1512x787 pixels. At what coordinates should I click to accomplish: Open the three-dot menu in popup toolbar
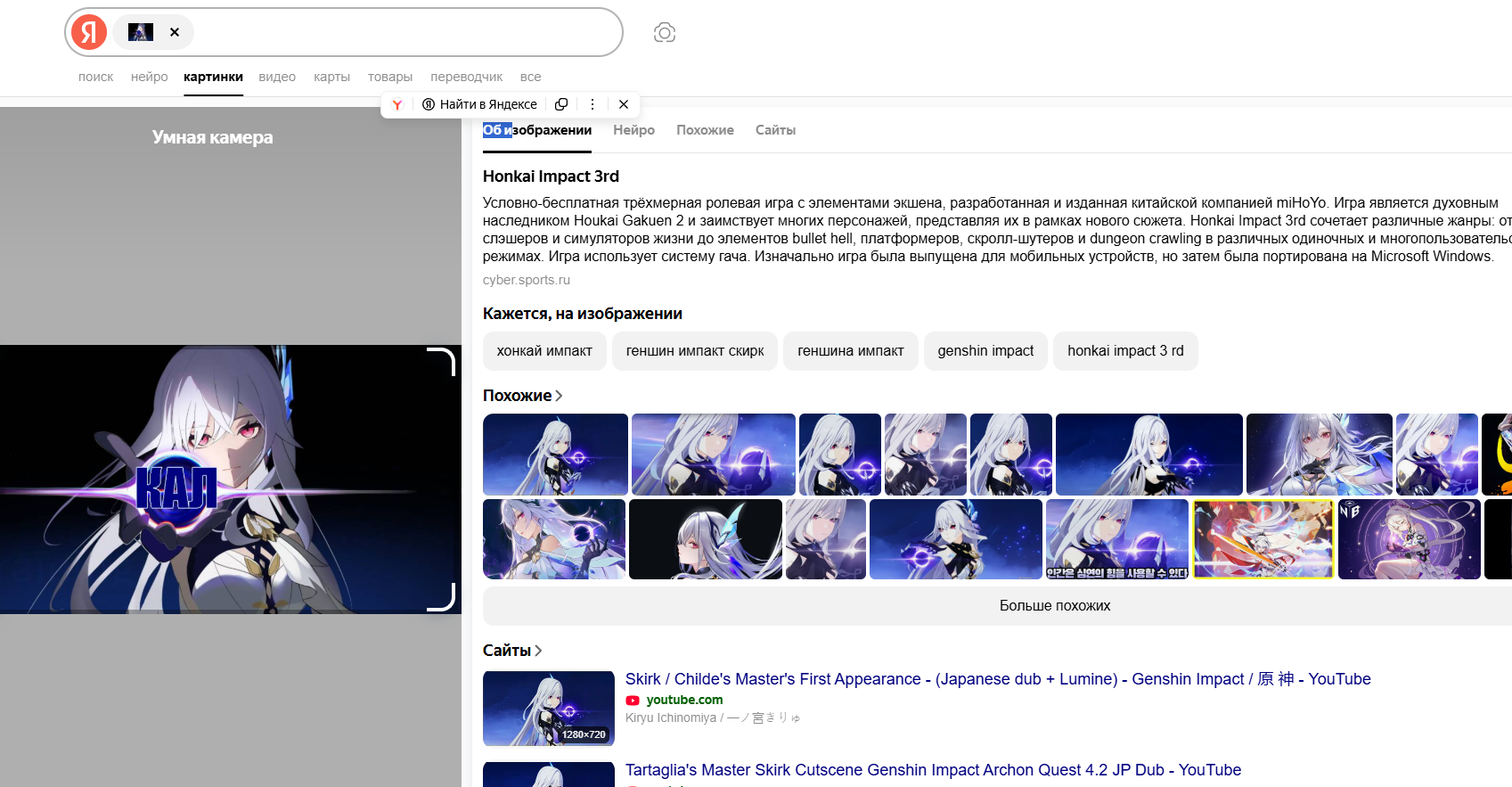coord(593,104)
